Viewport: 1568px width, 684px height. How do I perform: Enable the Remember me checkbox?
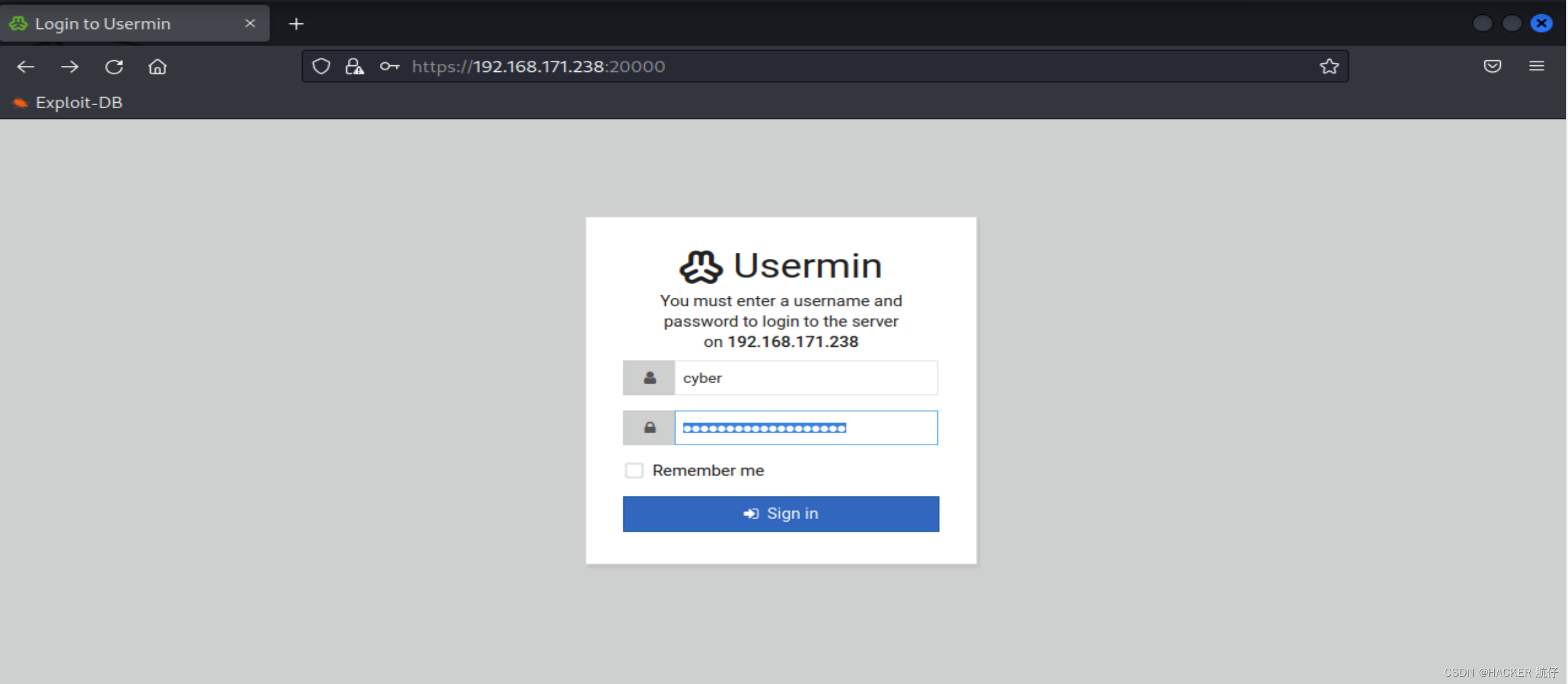click(634, 471)
